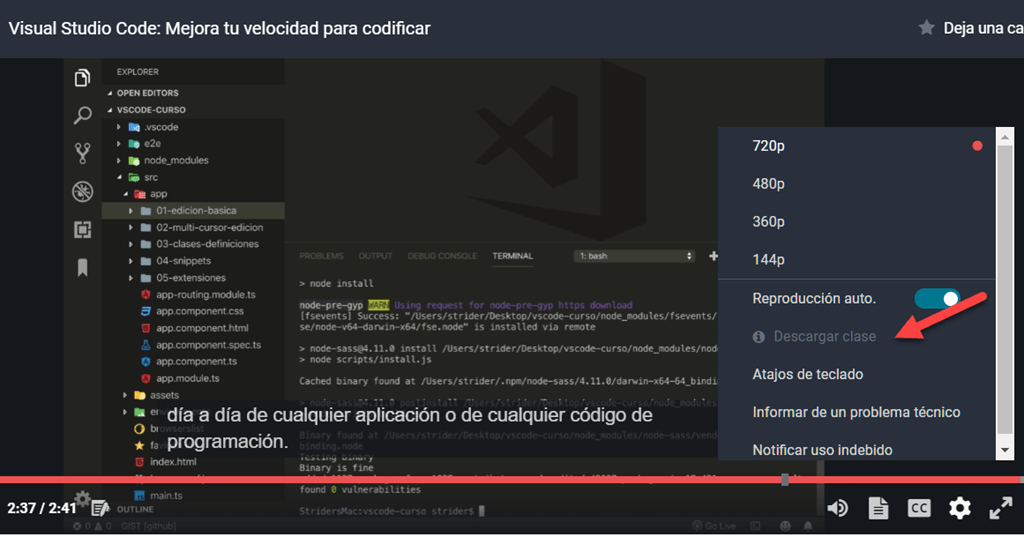The height and width of the screenshot is (537, 1024).
Task: Open Search magnifier in activity bar
Action: pos(82,116)
